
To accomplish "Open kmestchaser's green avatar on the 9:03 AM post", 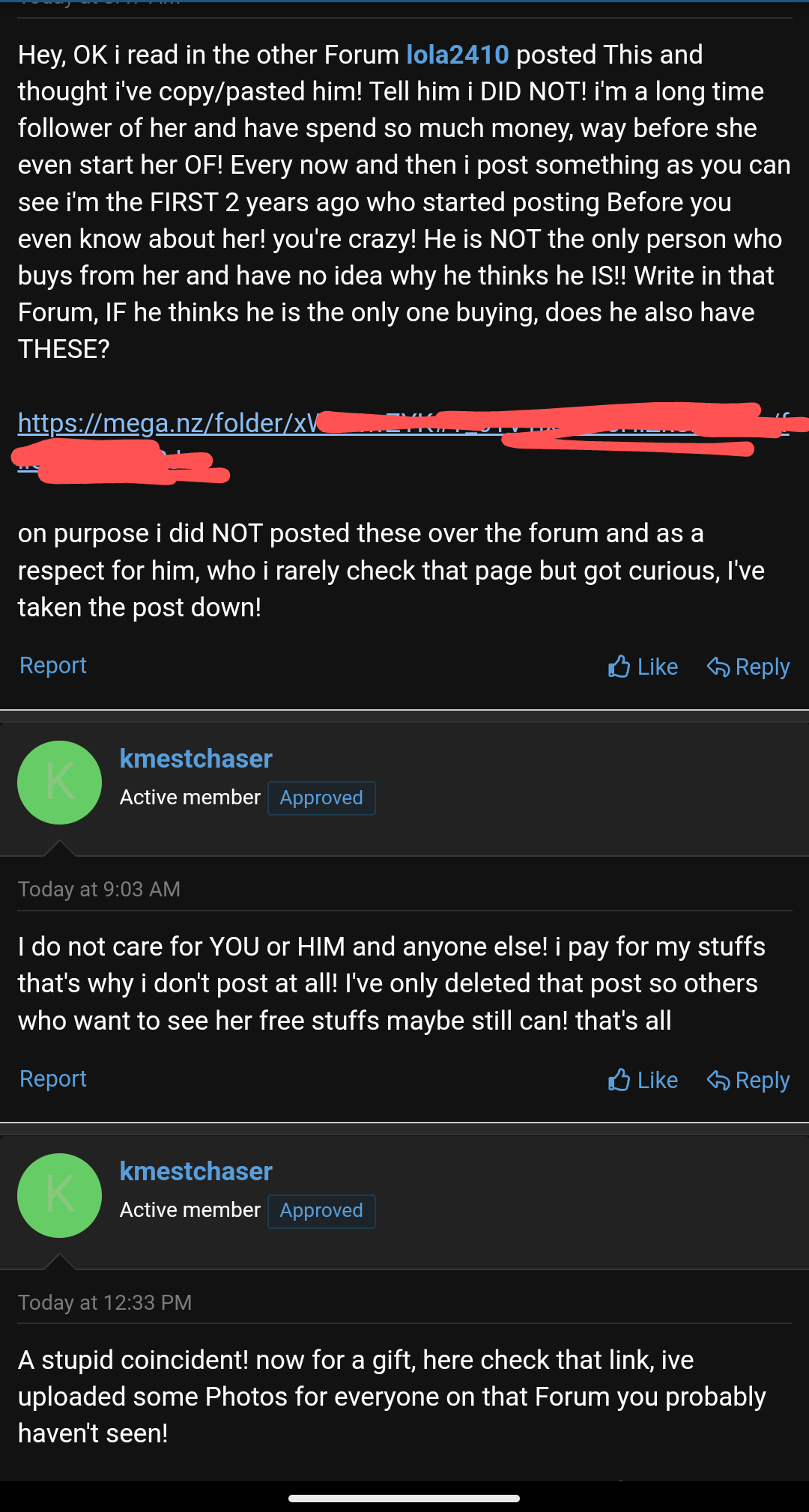I will [x=60, y=783].
